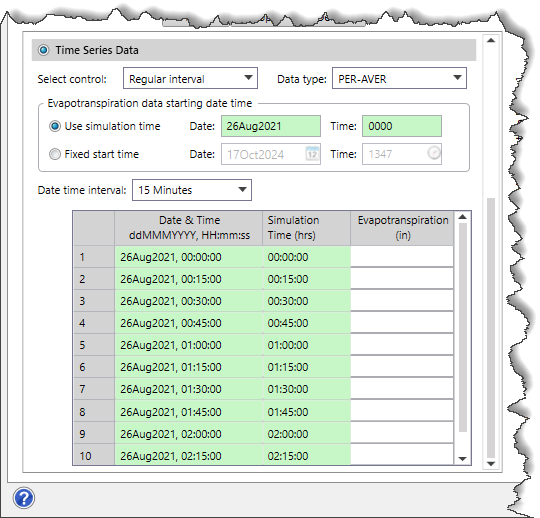Screen dimensions: 540x518
Task: Click Evapotranspiration cell in row 1
Action: 402,257
